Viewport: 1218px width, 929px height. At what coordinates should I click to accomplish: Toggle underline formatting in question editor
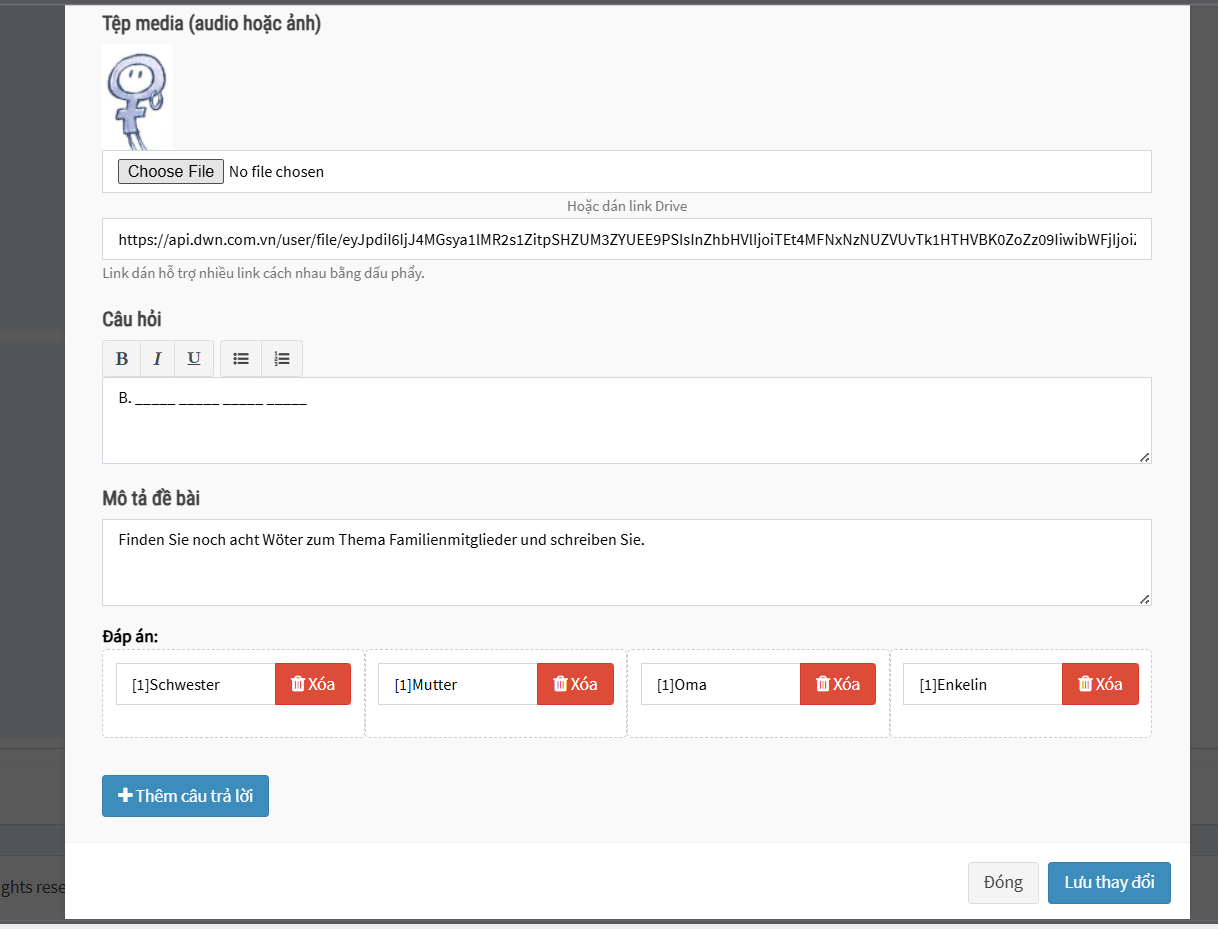pyautogui.click(x=194, y=359)
